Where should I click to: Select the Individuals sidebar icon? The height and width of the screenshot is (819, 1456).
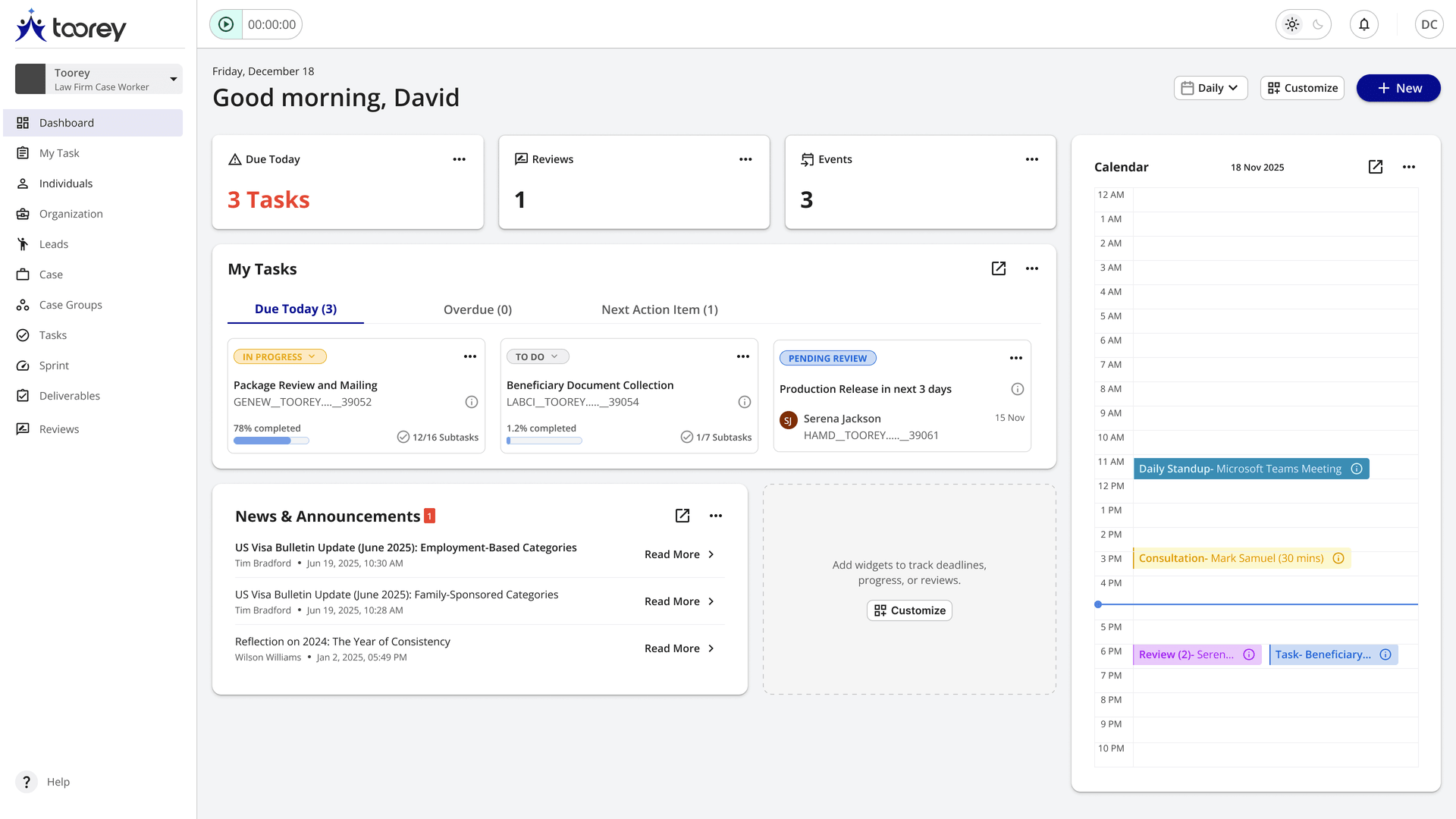click(x=23, y=183)
